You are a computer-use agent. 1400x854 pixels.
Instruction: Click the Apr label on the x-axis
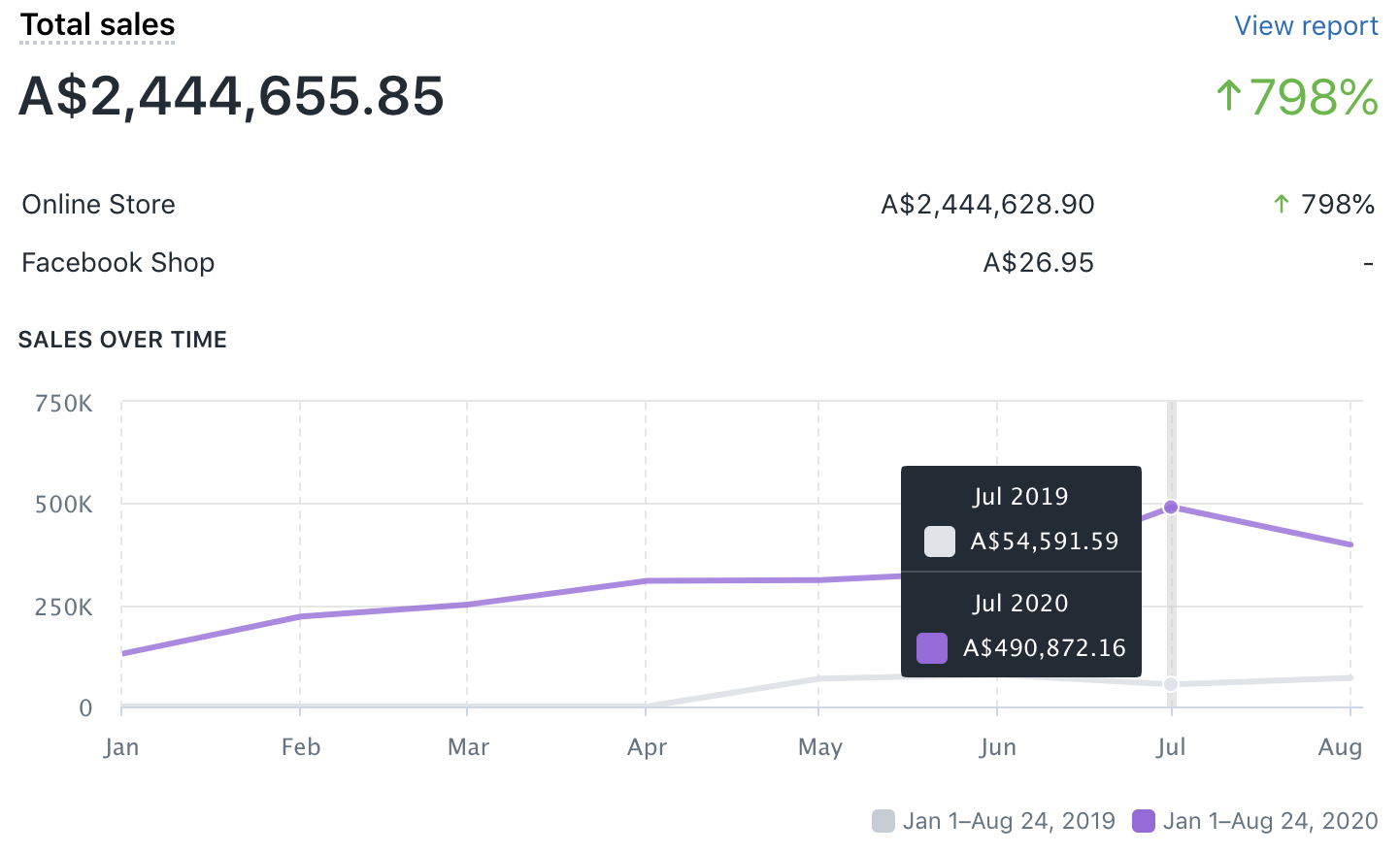[x=647, y=747]
